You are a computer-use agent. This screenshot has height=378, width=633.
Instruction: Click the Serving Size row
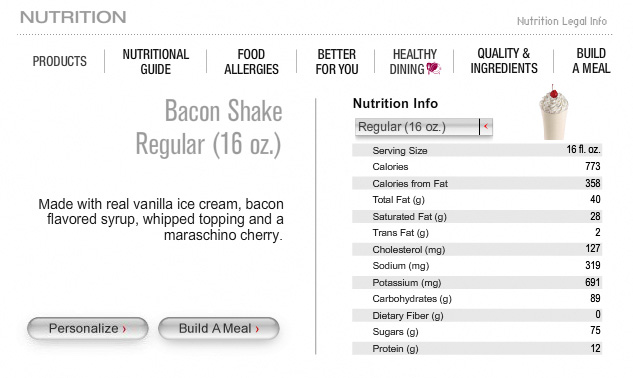pyautogui.click(x=477, y=150)
